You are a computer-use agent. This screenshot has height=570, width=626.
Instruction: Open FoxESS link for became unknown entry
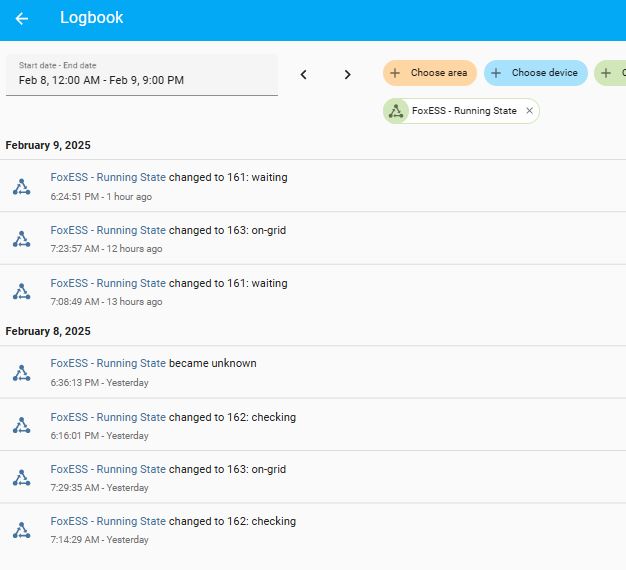(108, 364)
